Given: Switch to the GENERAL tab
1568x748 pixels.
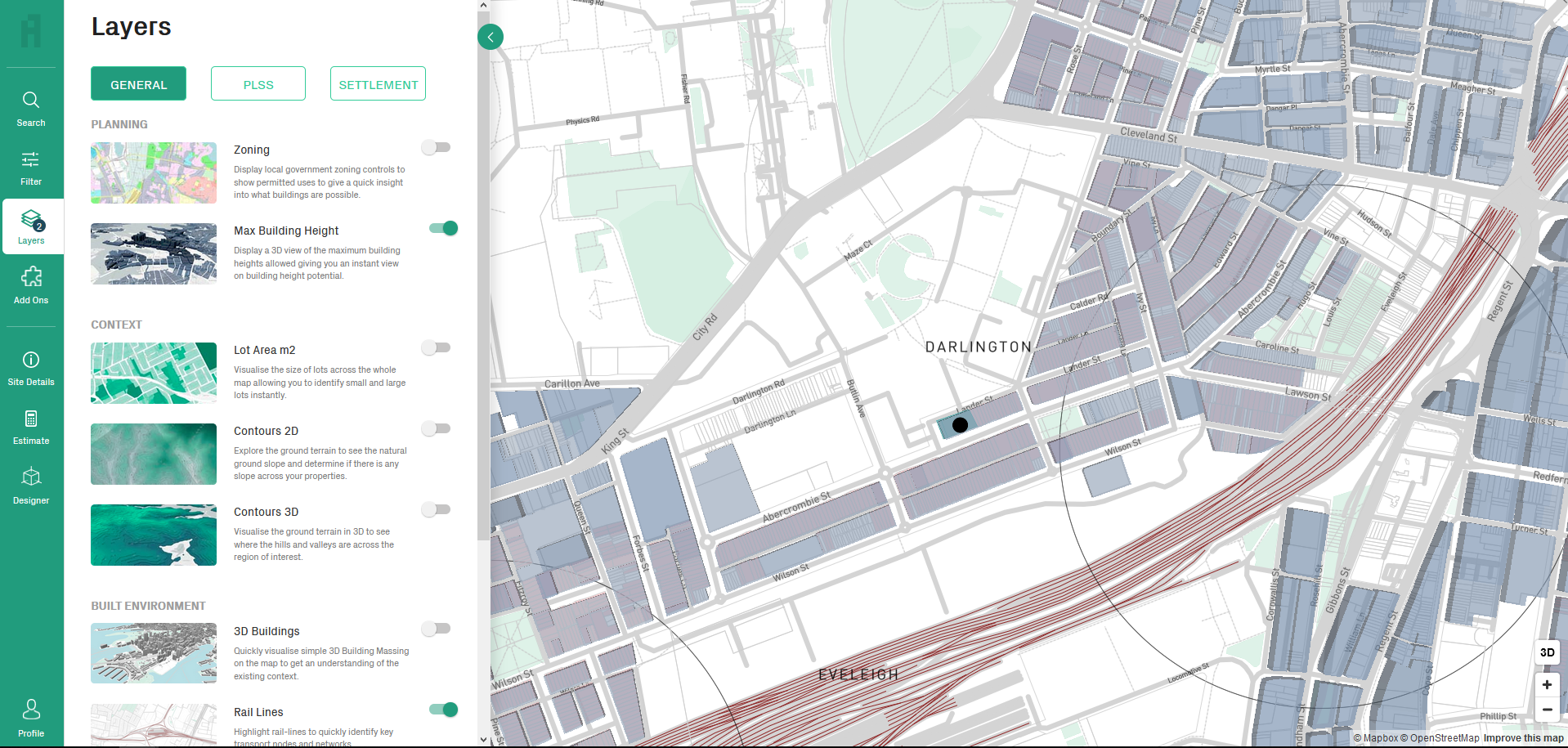Looking at the screenshot, I should [x=138, y=83].
